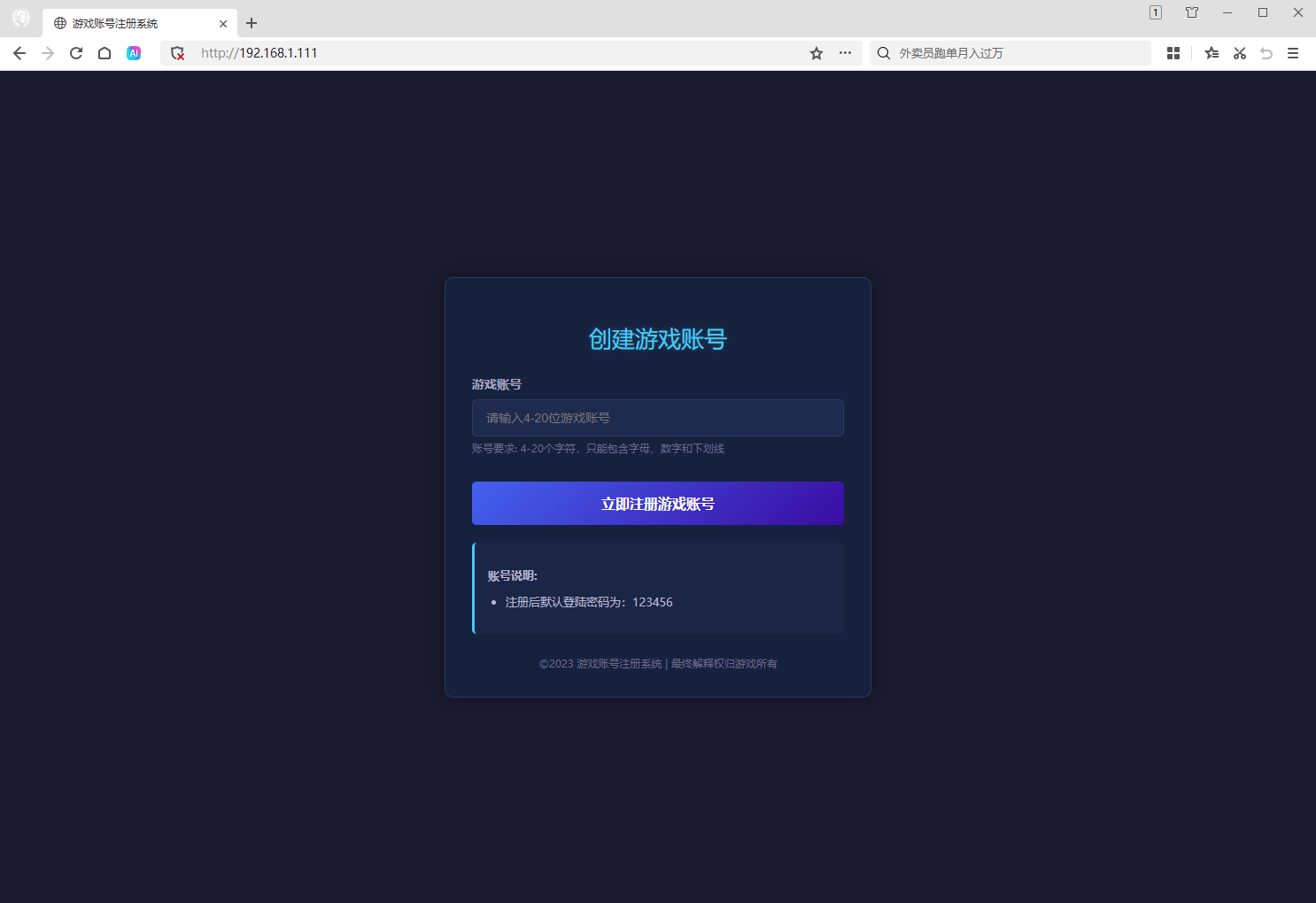This screenshot has height=903, width=1316.
Task: Click the site security shield icon
Action: point(177,53)
